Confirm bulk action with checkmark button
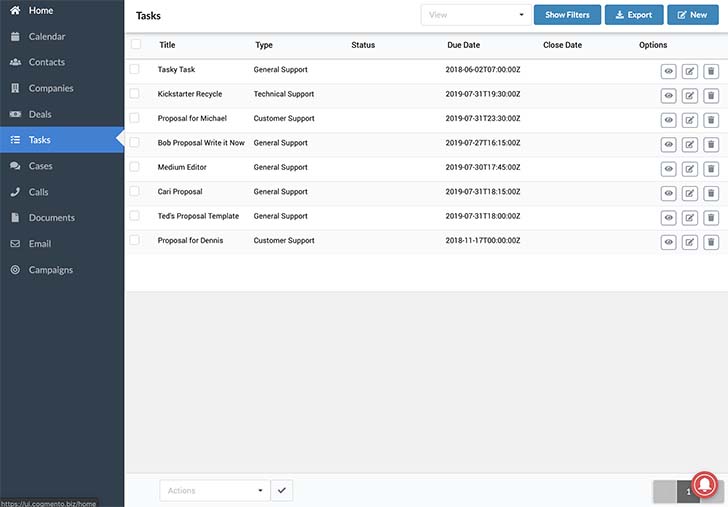The height and width of the screenshot is (507, 728). 282,491
